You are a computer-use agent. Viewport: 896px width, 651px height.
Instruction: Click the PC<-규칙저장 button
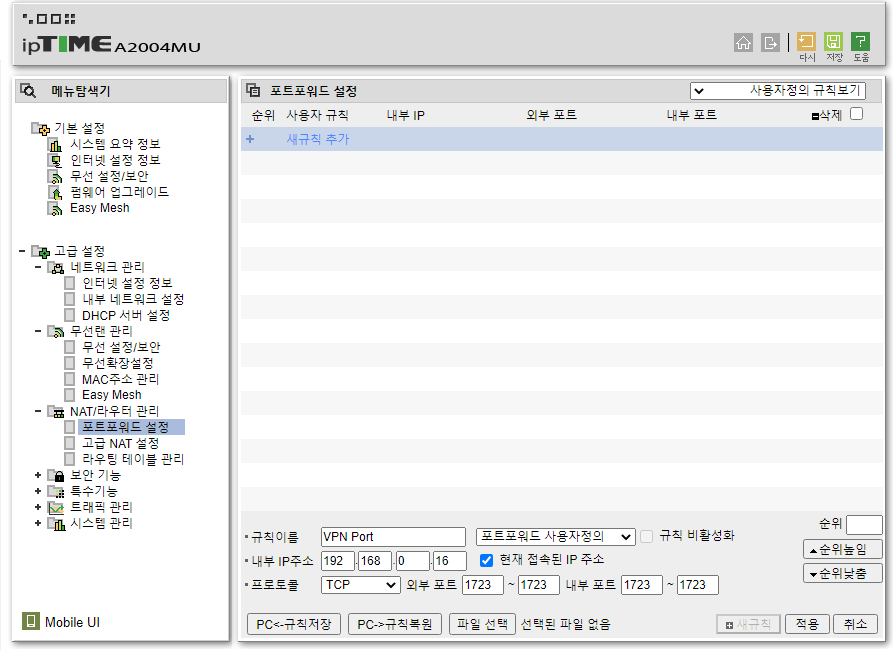coord(294,624)
